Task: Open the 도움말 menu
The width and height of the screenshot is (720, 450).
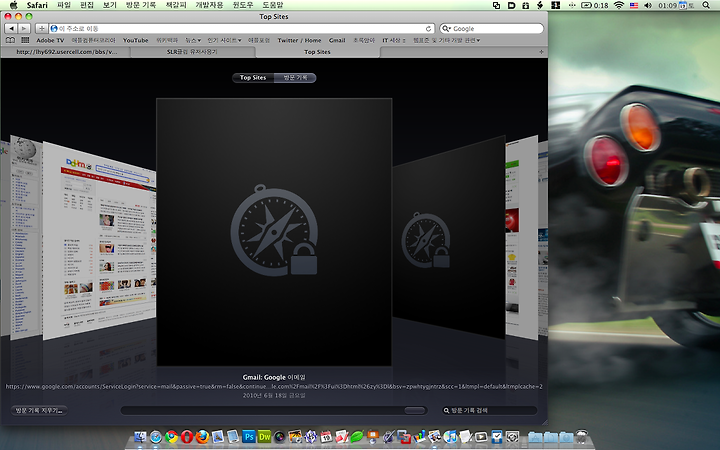Action: coord(273,5)
